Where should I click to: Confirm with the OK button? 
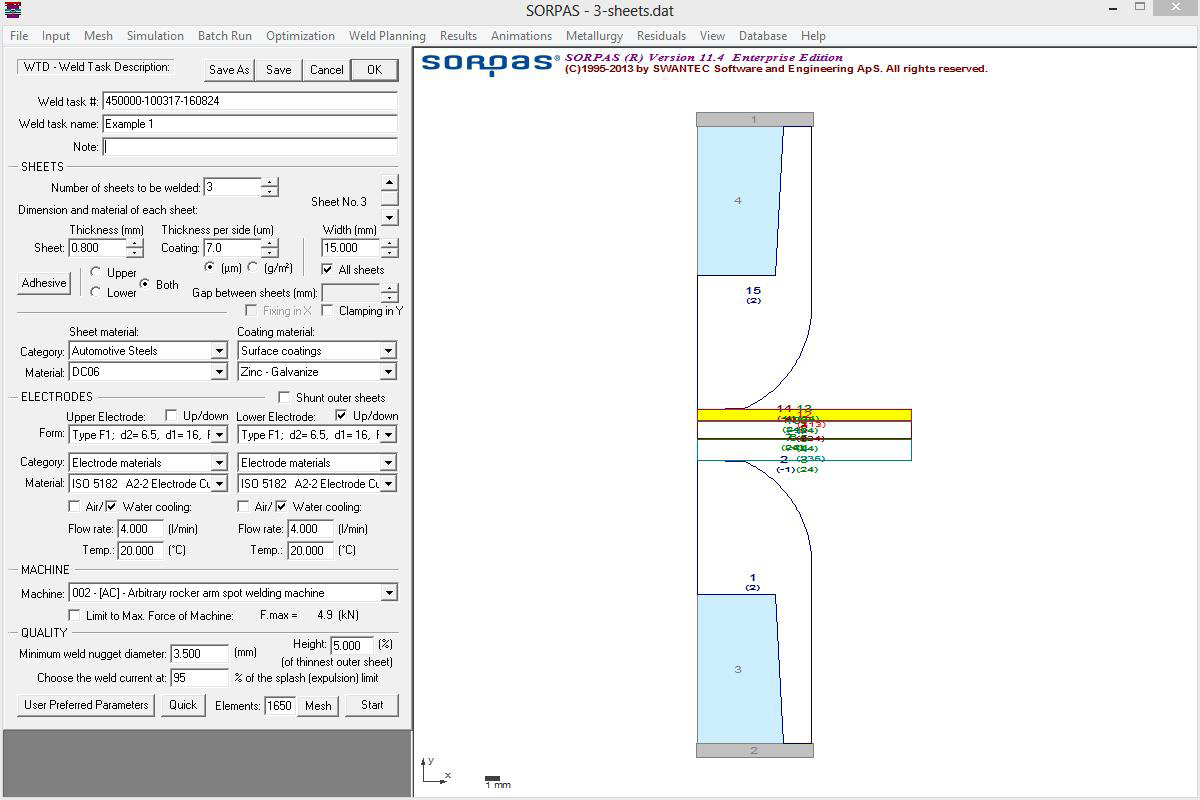click(x=374, y=70)
